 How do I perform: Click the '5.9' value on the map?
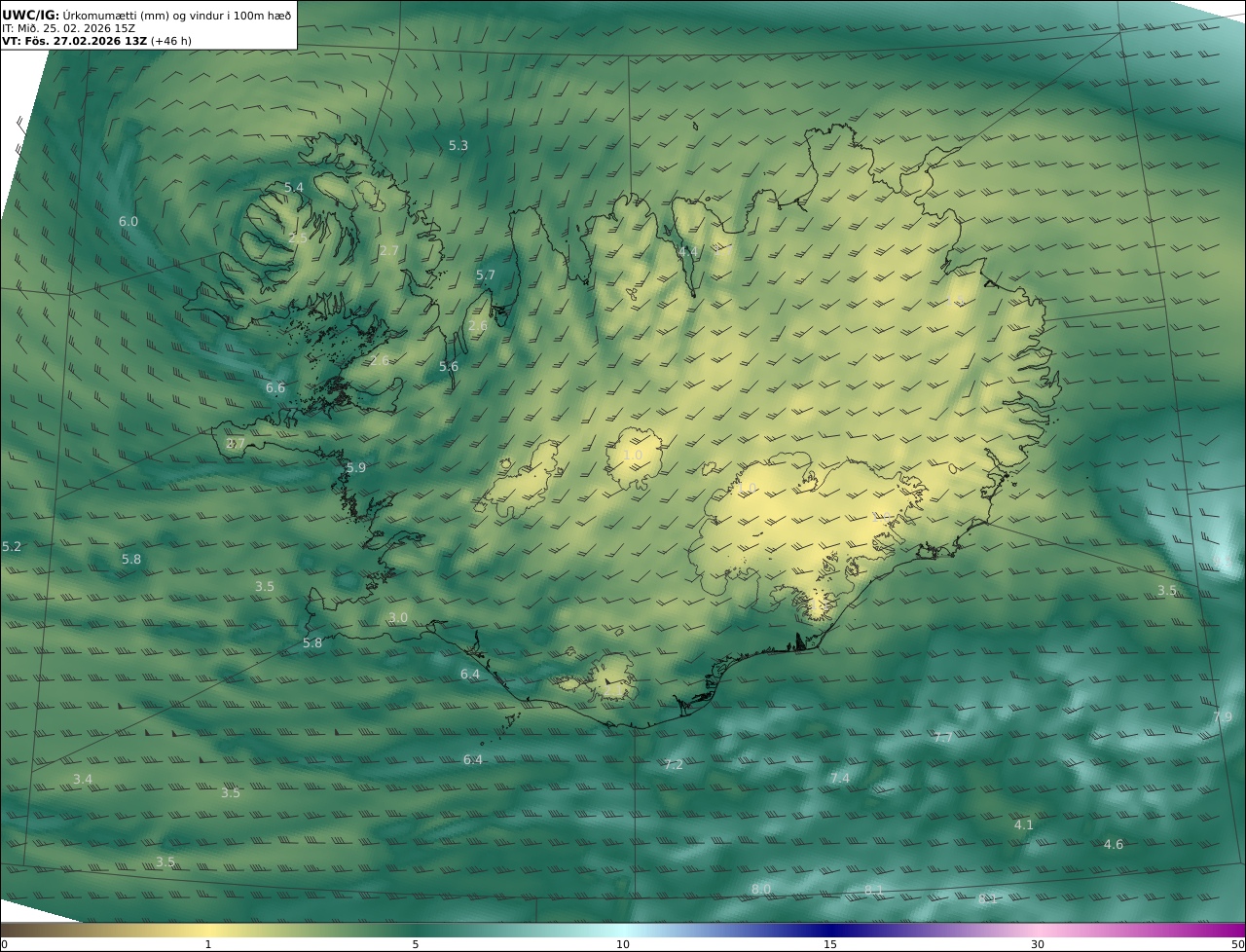(356, 468)
